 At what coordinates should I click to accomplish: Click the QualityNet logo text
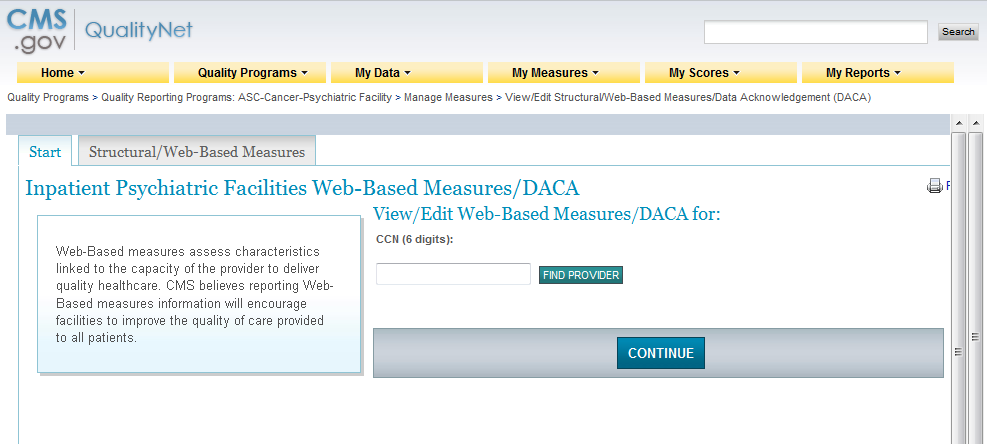(x=139, y=30)
